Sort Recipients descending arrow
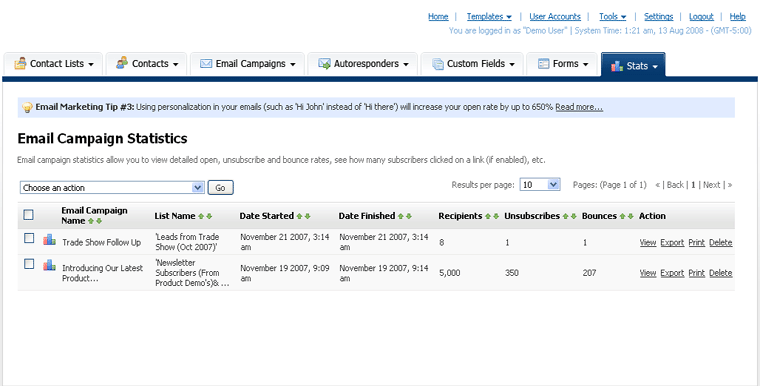 [x=496, y=216]
